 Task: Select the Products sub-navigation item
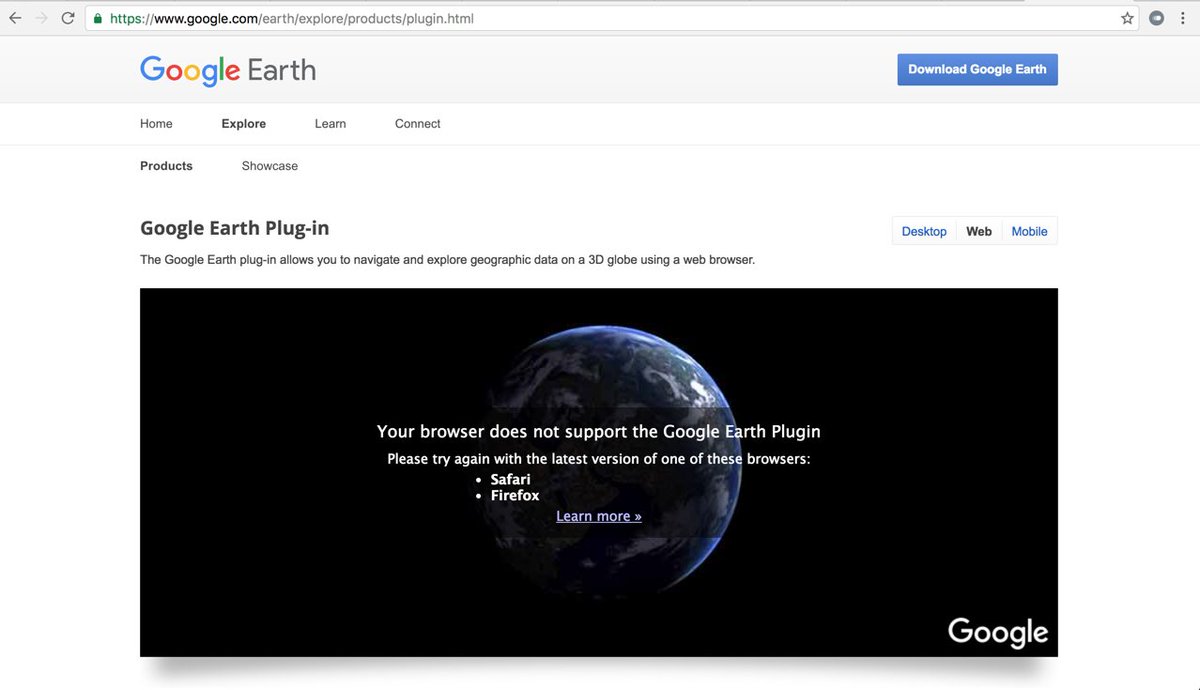point(166,166)
